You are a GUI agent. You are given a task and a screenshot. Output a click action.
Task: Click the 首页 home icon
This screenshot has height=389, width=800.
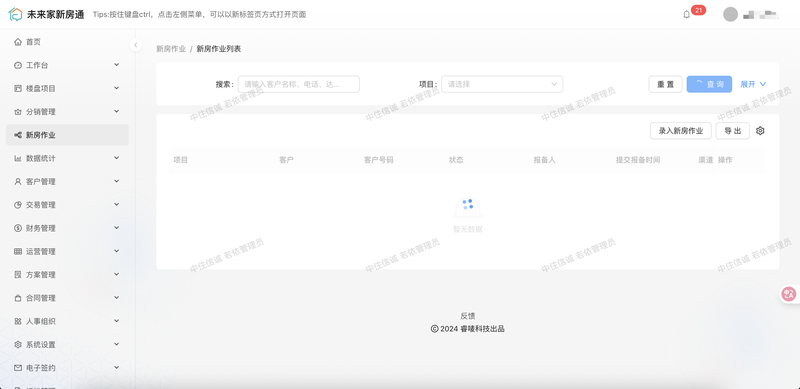(18, 42)
